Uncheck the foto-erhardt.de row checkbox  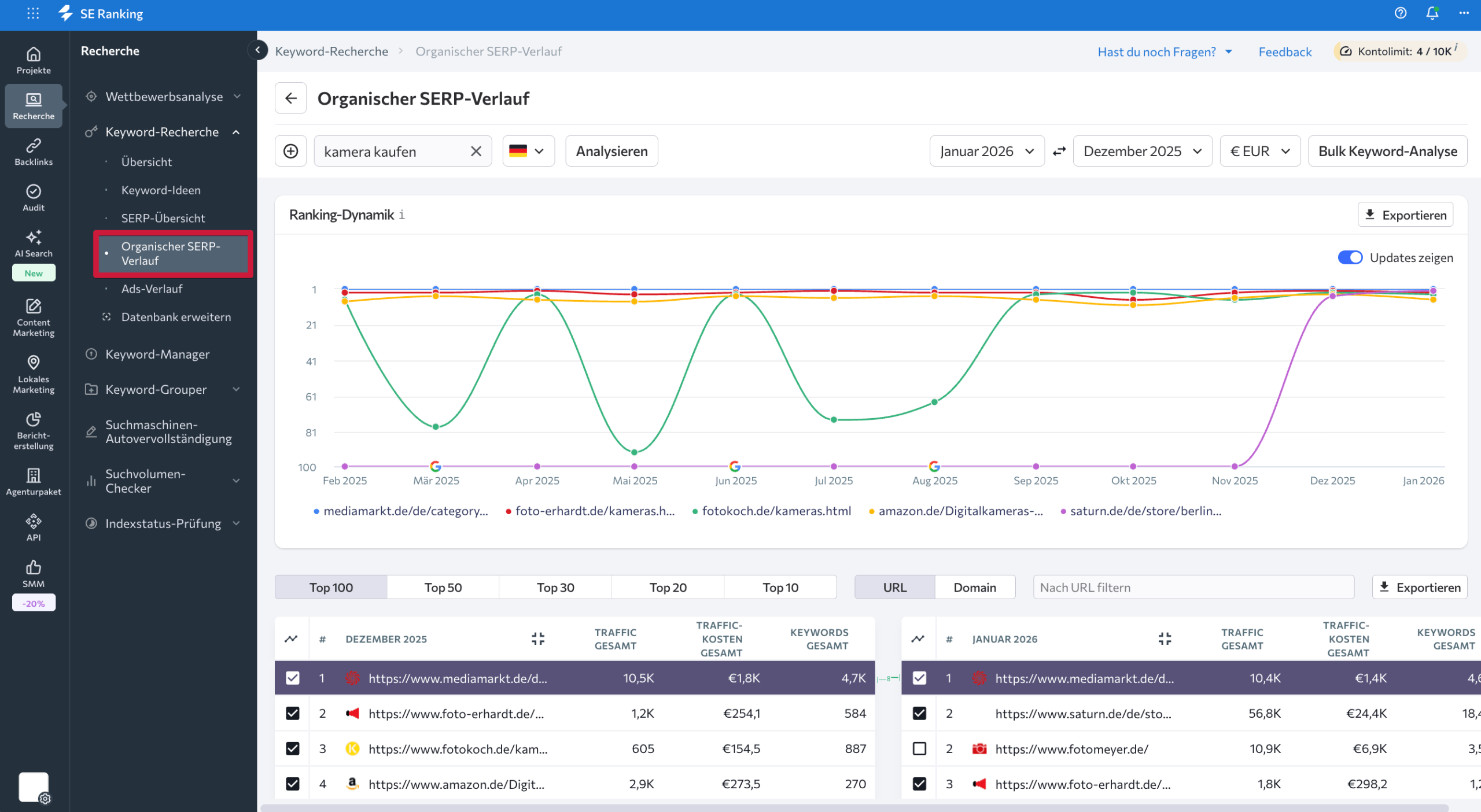point(293,713)
